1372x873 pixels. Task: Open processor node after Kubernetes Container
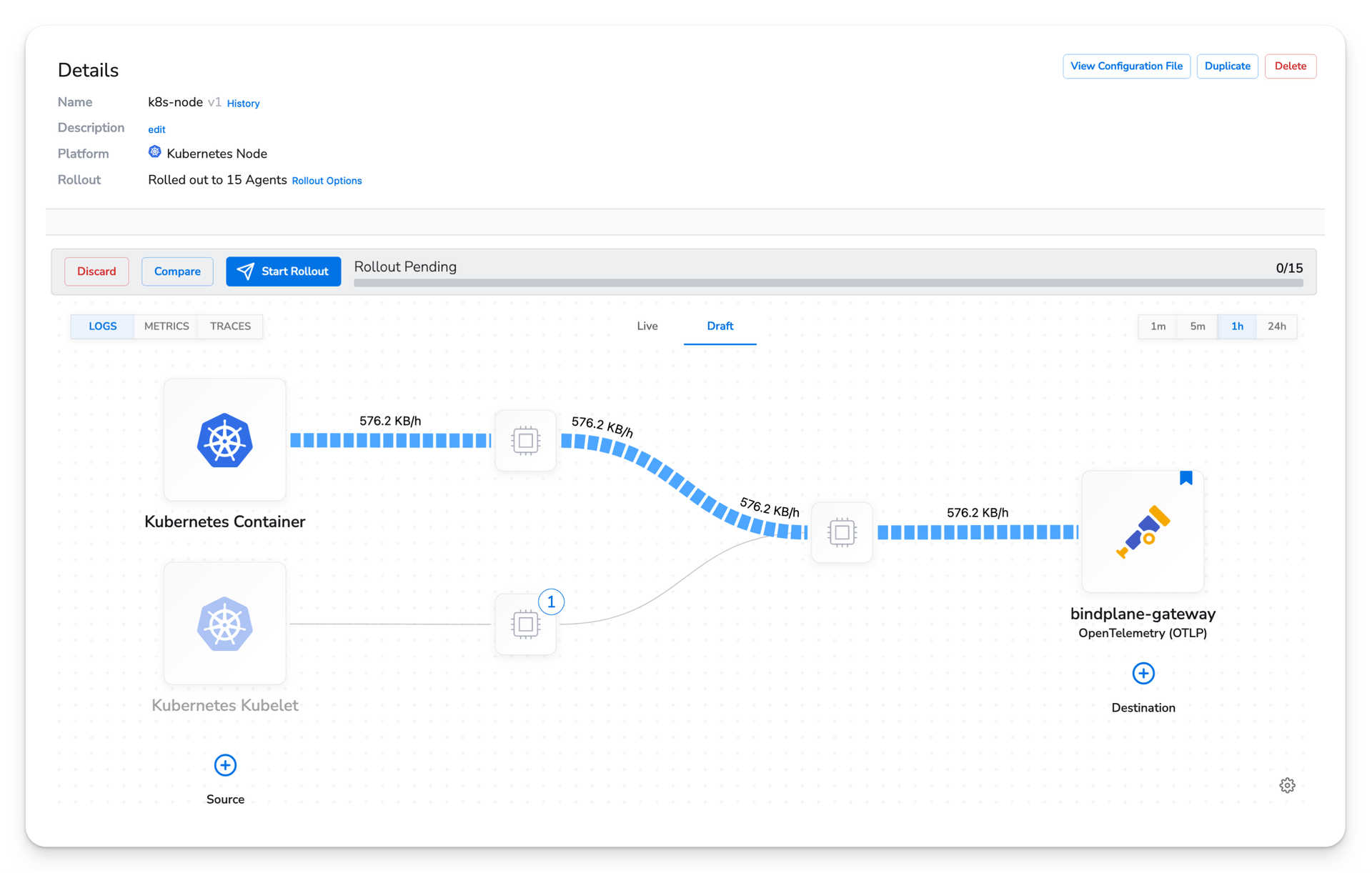[x=525, y=440]
